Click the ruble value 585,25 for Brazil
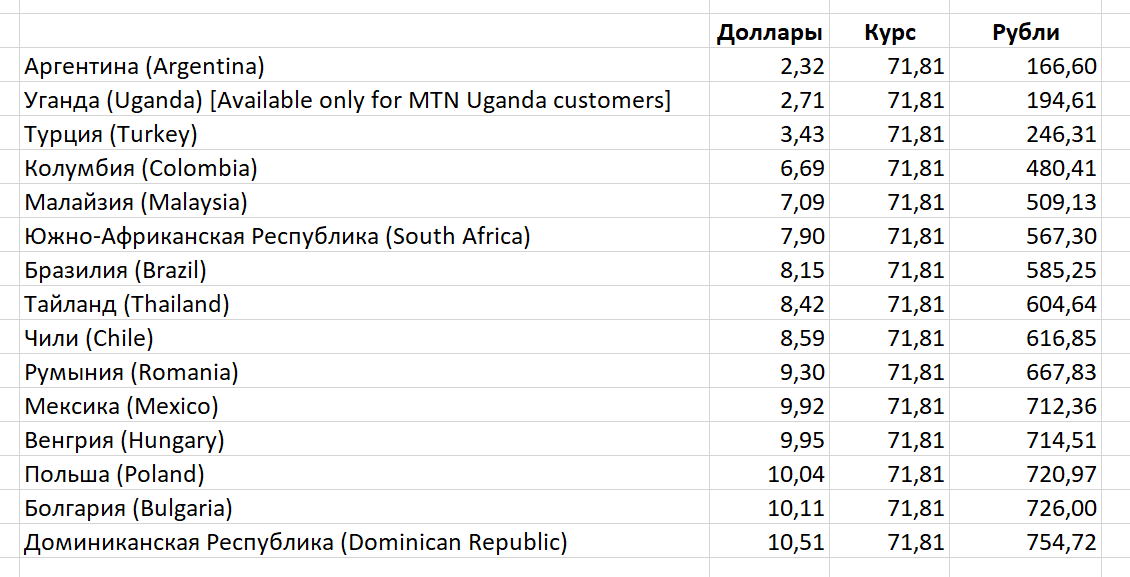Screen dimensions: 1130x577 1026,270
